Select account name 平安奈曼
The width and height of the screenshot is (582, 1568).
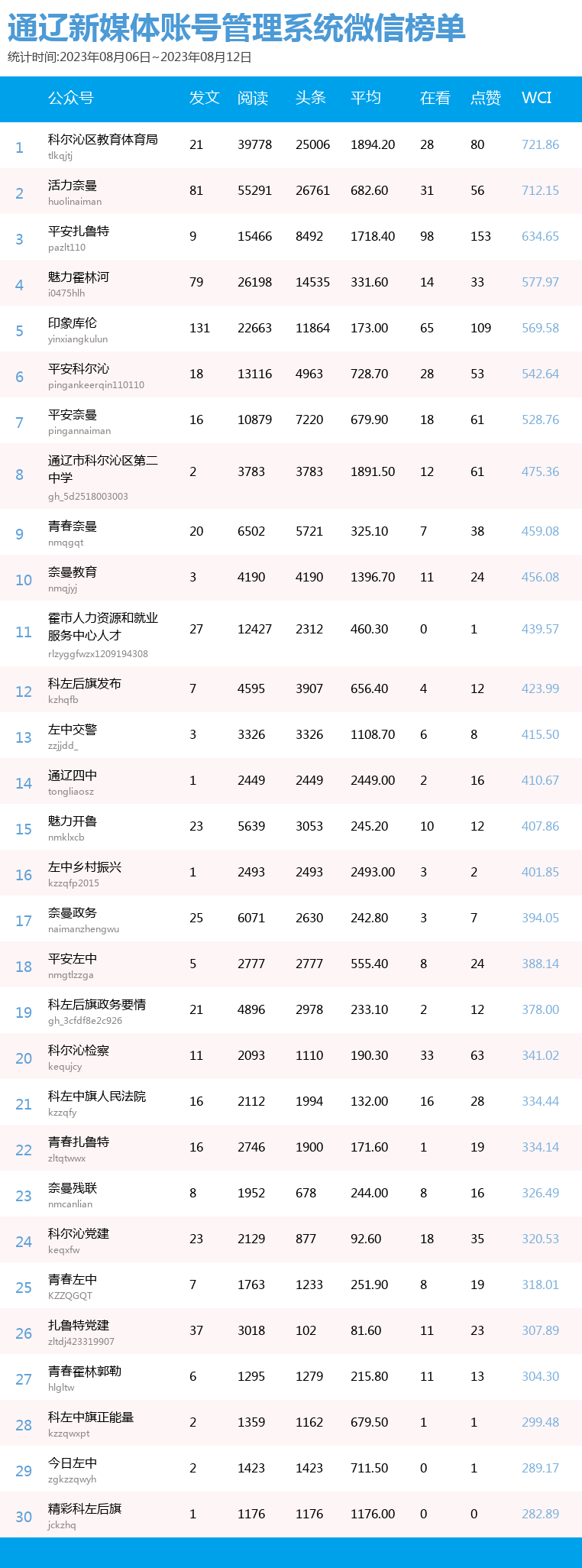tap(73, 414)
